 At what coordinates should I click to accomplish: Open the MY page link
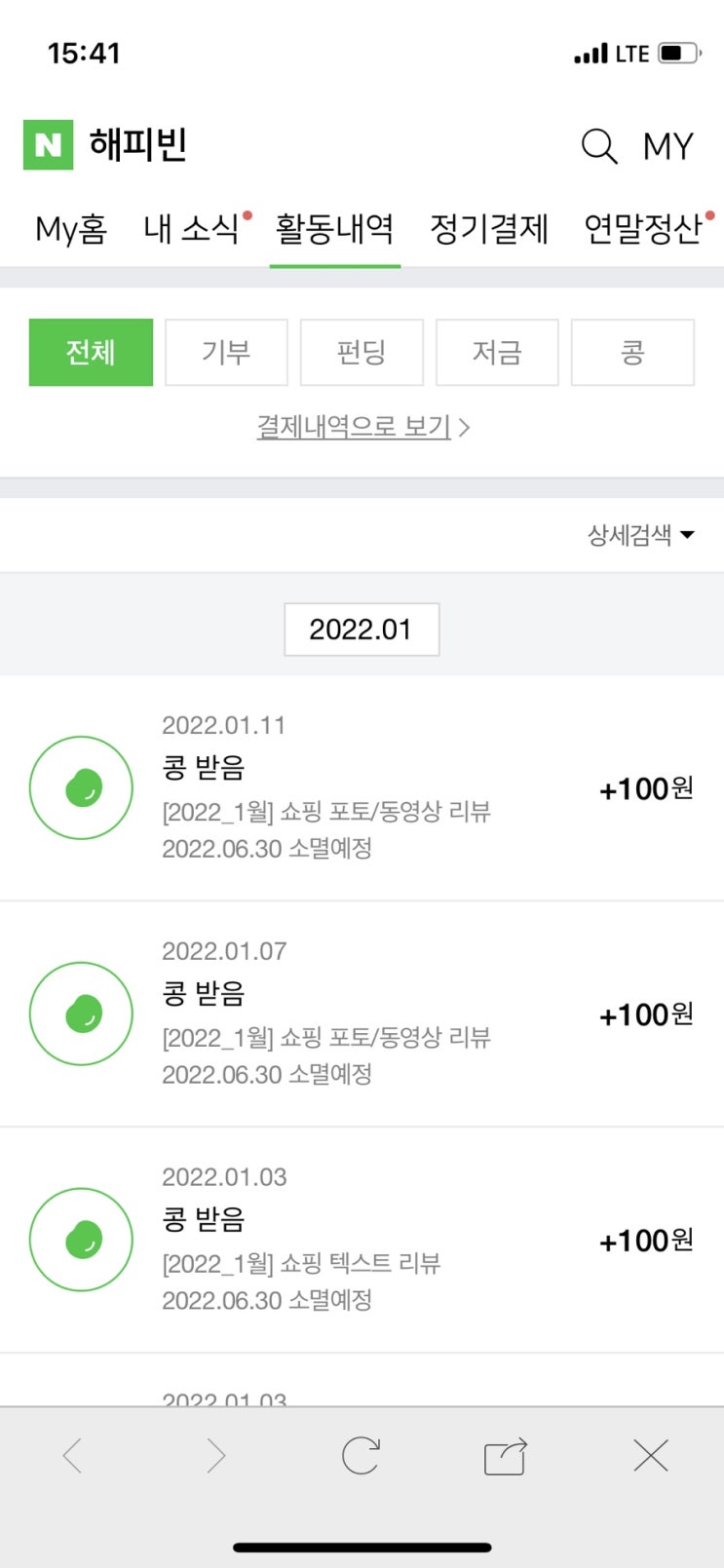(667, 146)
